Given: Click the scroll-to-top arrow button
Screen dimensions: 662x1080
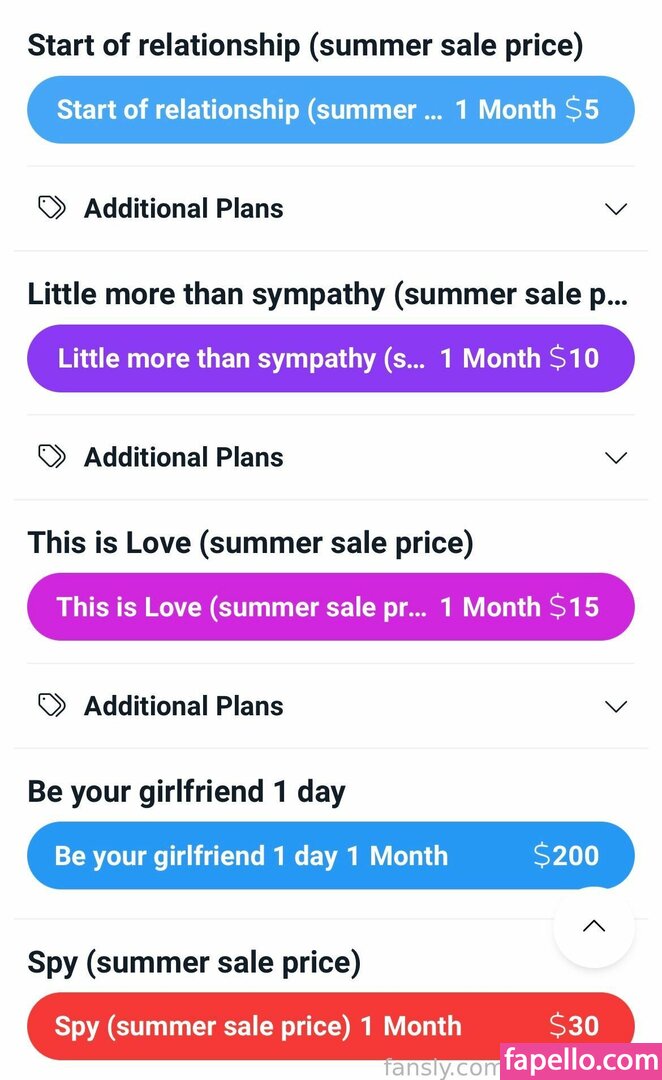Looking at the screenshot, I should (594, 926).
